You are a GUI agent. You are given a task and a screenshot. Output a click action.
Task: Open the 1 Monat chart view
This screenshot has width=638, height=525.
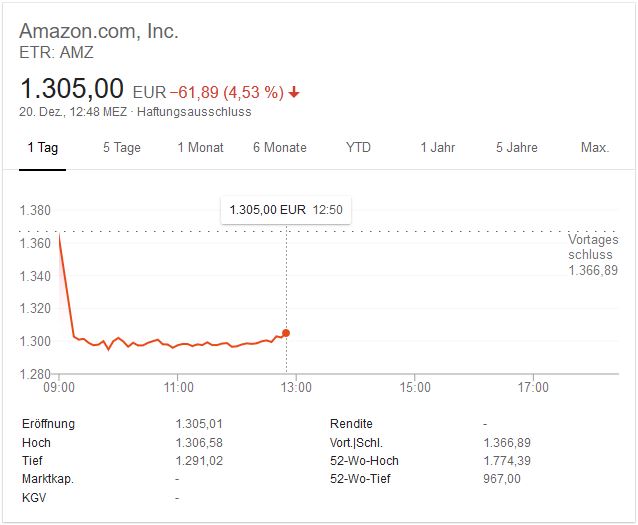(200, 148)
